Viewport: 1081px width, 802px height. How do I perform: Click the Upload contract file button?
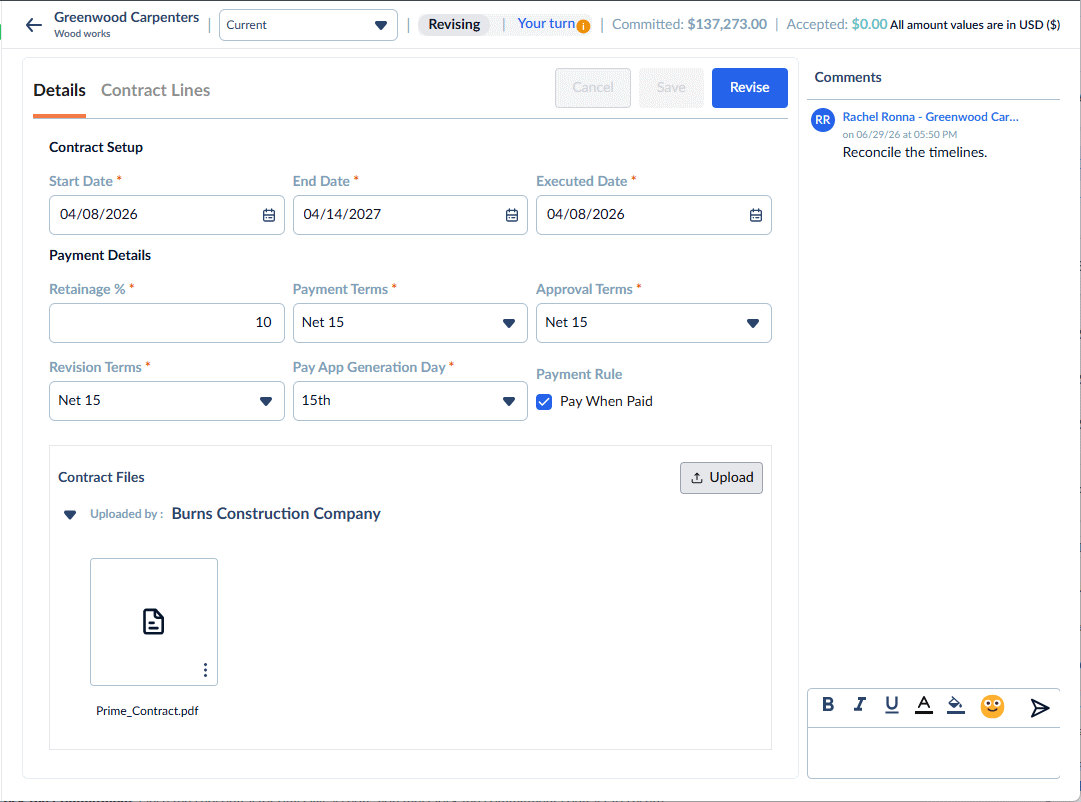pos(721,478)
